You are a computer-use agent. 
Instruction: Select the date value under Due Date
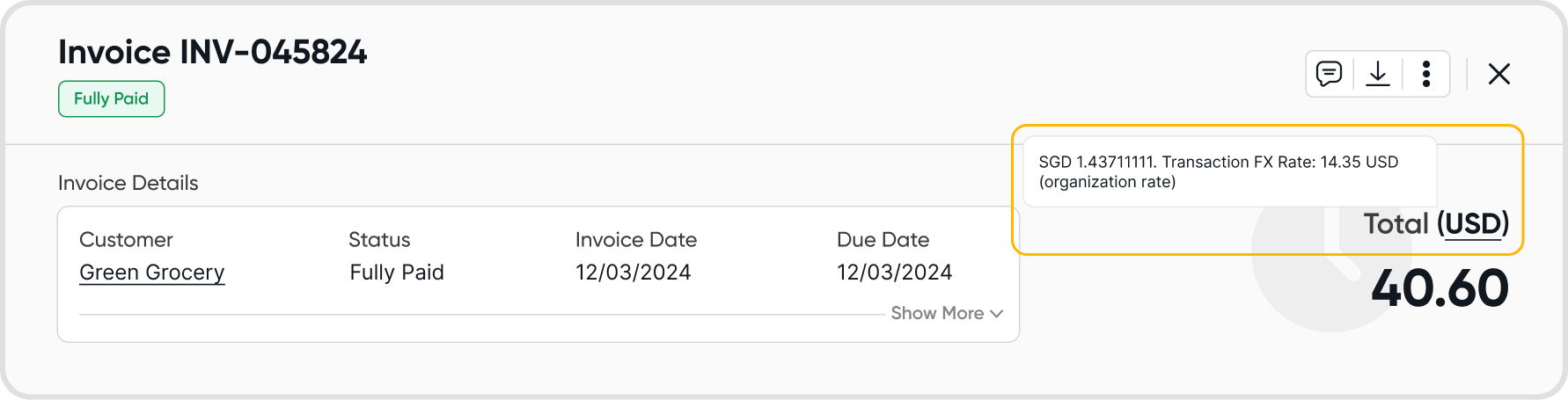point(894,273)
